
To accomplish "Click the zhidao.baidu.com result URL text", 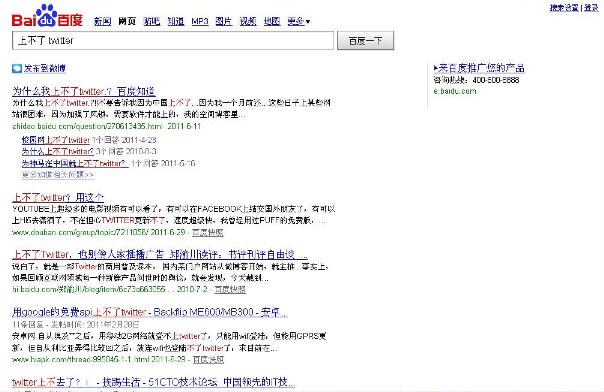I will (87, 126).
